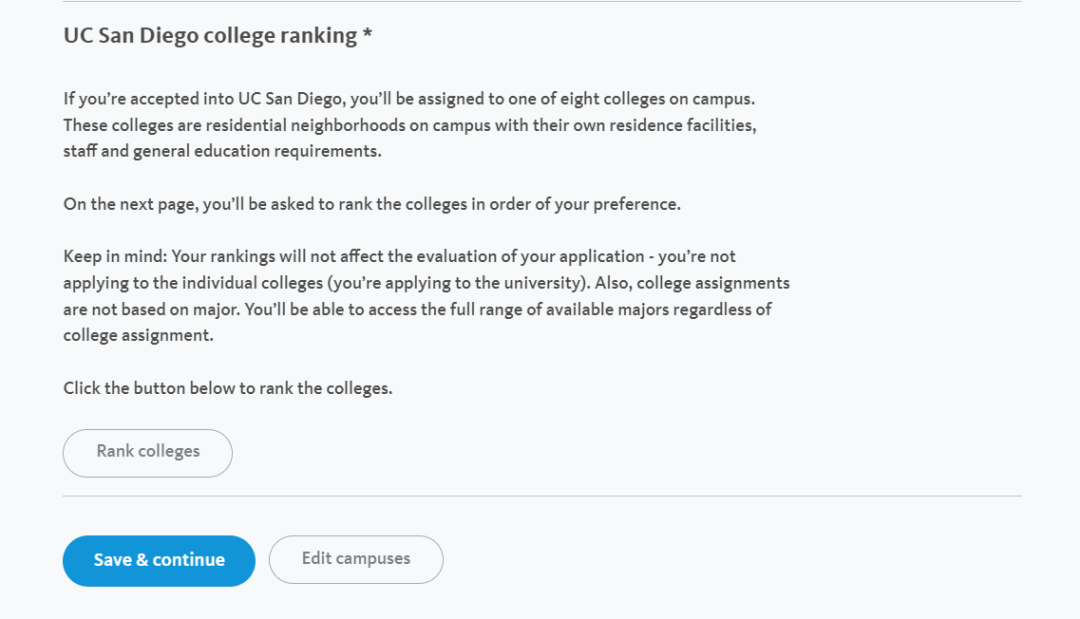Click the text "college assignment."
The width and height of the screenshot is (1080, 619).
138,335
